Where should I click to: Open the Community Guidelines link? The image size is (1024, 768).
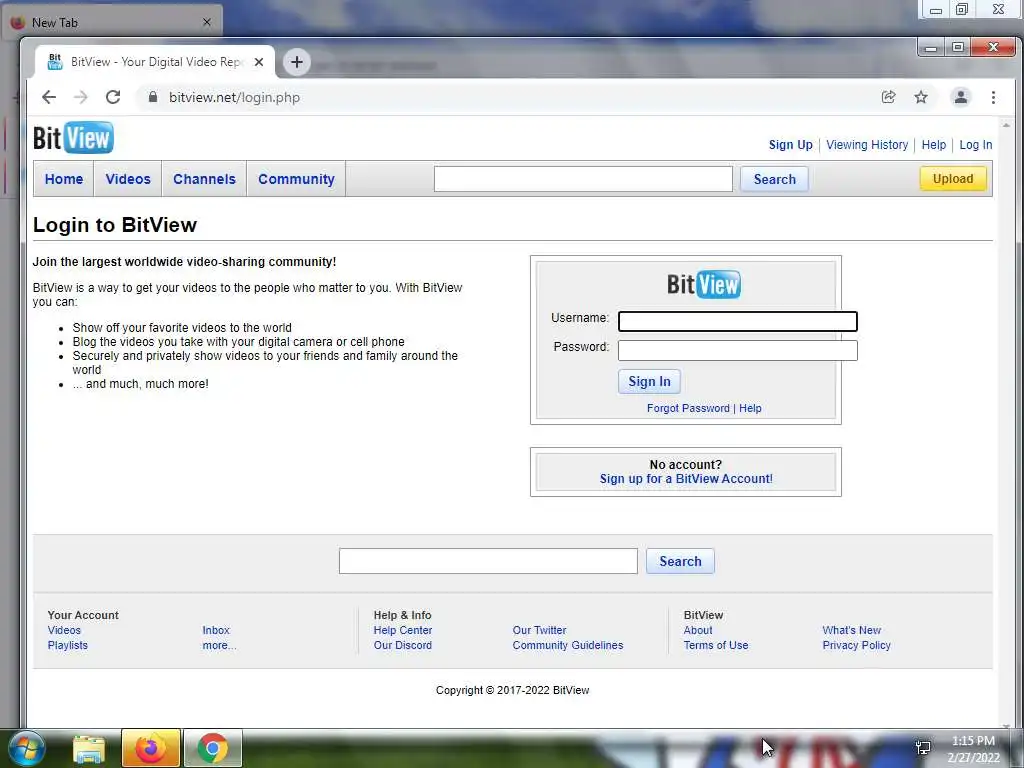click(568, 645)
